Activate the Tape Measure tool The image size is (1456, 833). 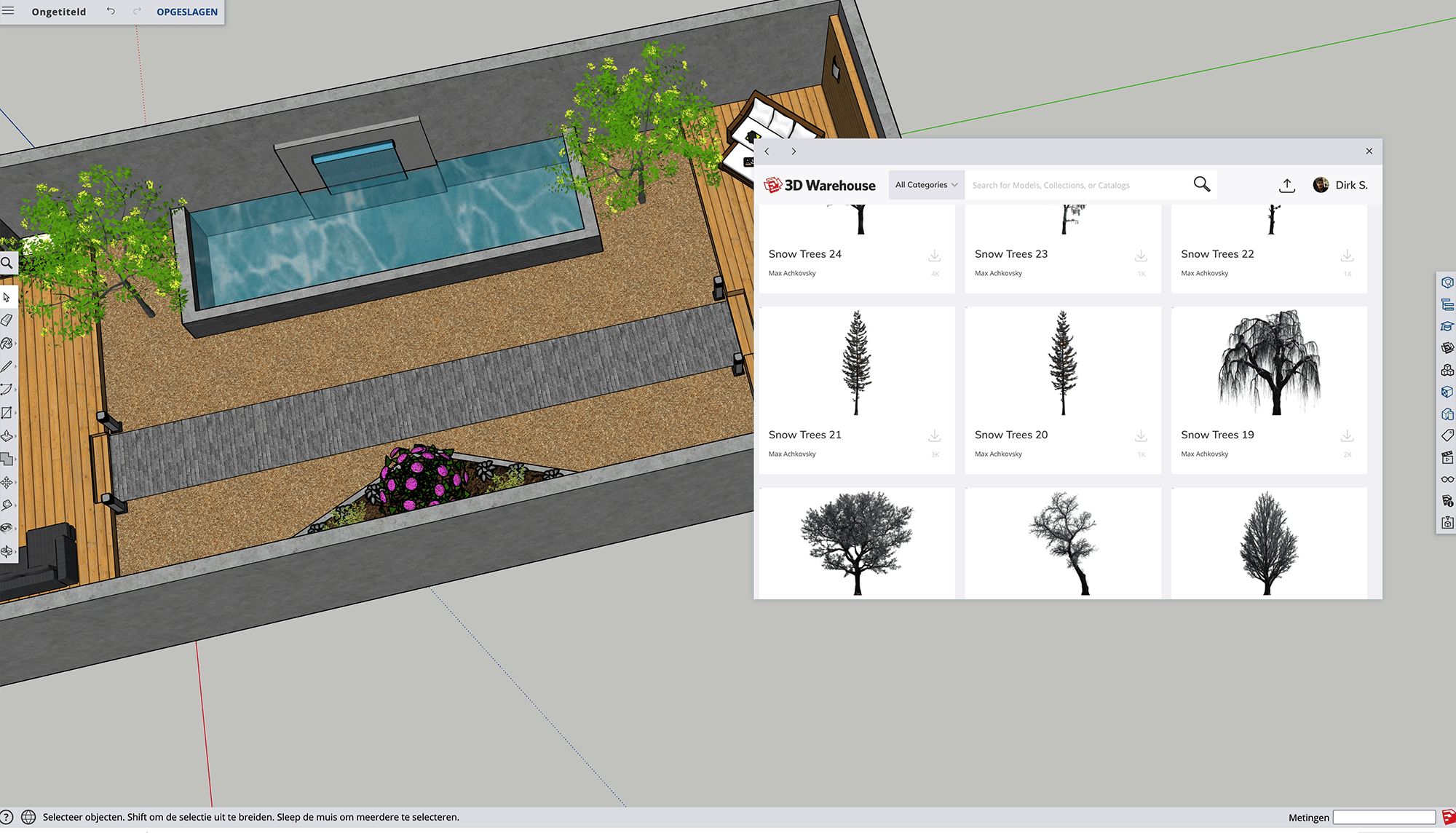click(9, 505)
